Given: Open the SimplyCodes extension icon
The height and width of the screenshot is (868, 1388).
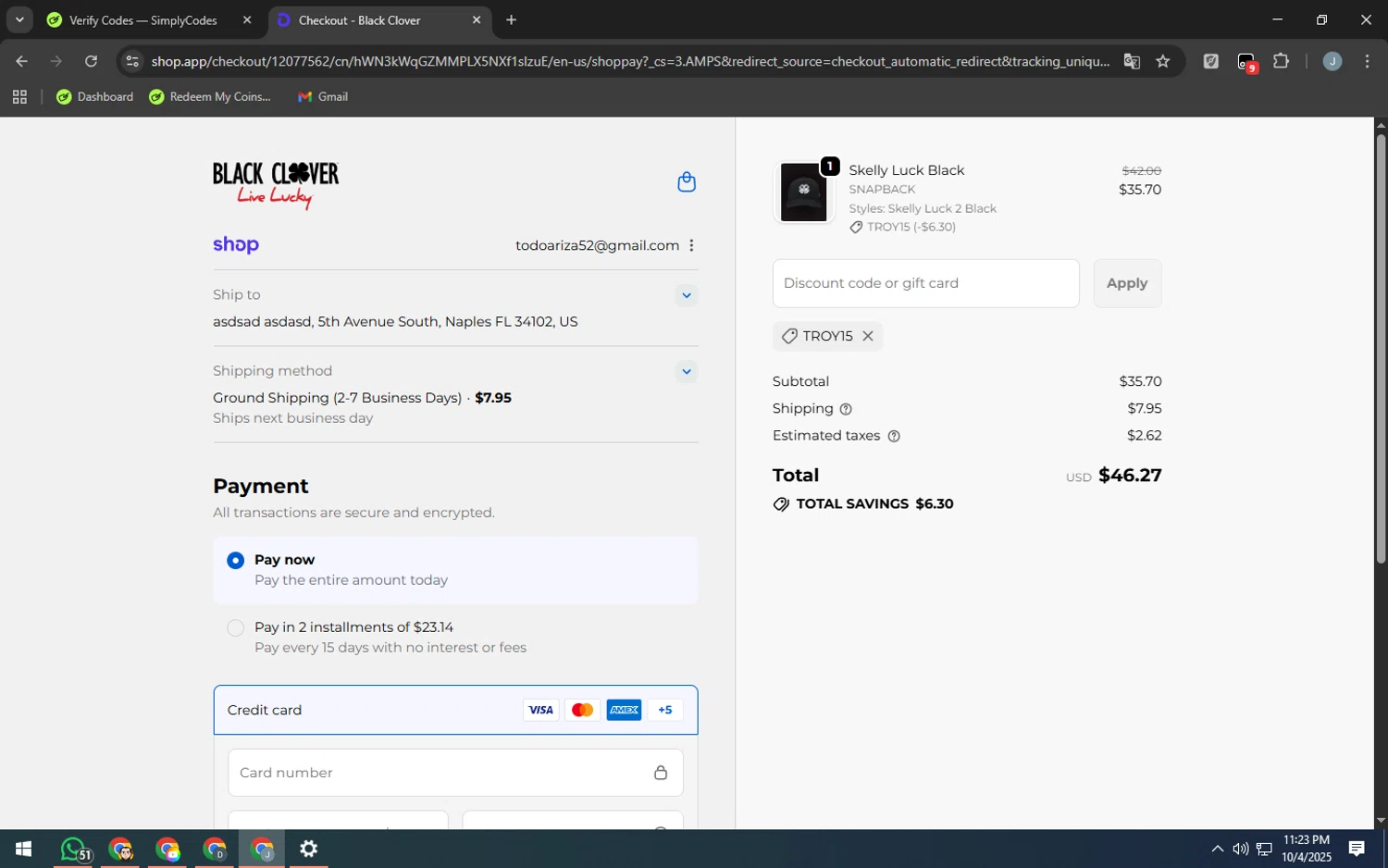Looking at the screenshot, I should coord(1210,62).
